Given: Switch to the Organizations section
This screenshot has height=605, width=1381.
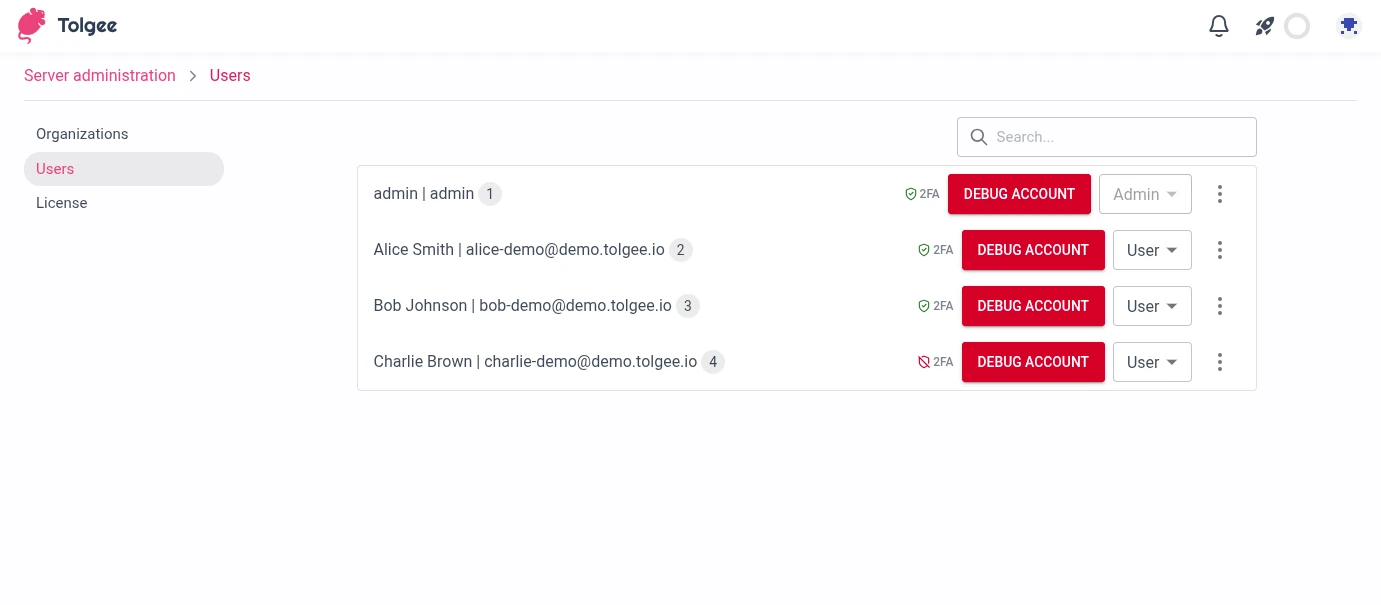Looking at the screenshot, I should click(x=82, y=134).
